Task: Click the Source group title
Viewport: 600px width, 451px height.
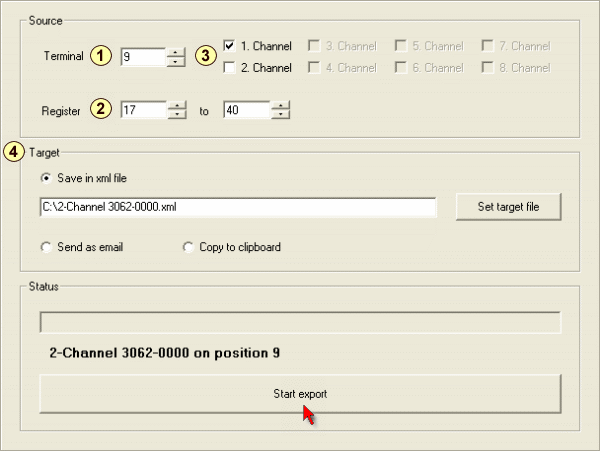Action: point(46,21)
